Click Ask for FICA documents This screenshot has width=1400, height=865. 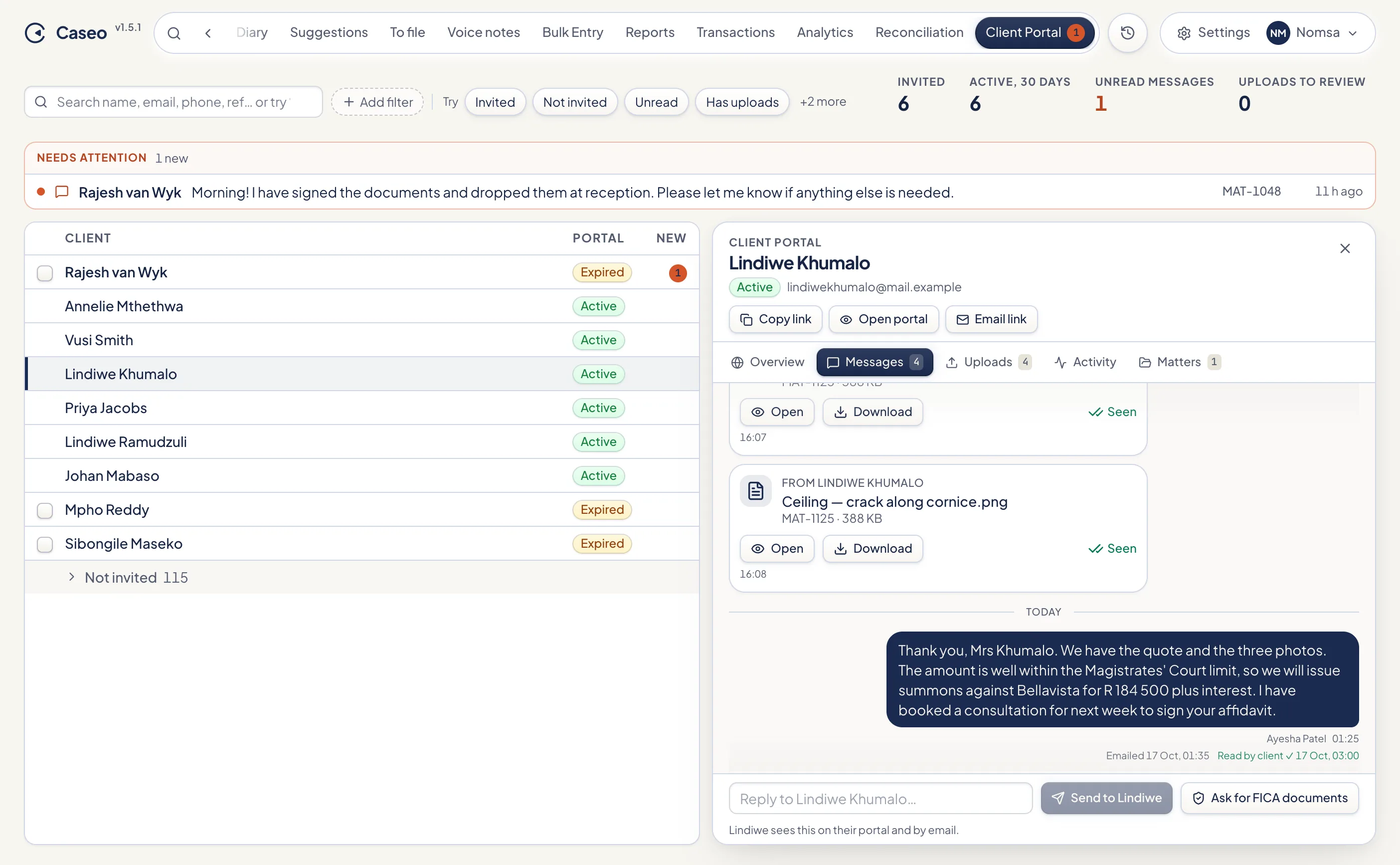(x=1270, y=798)
